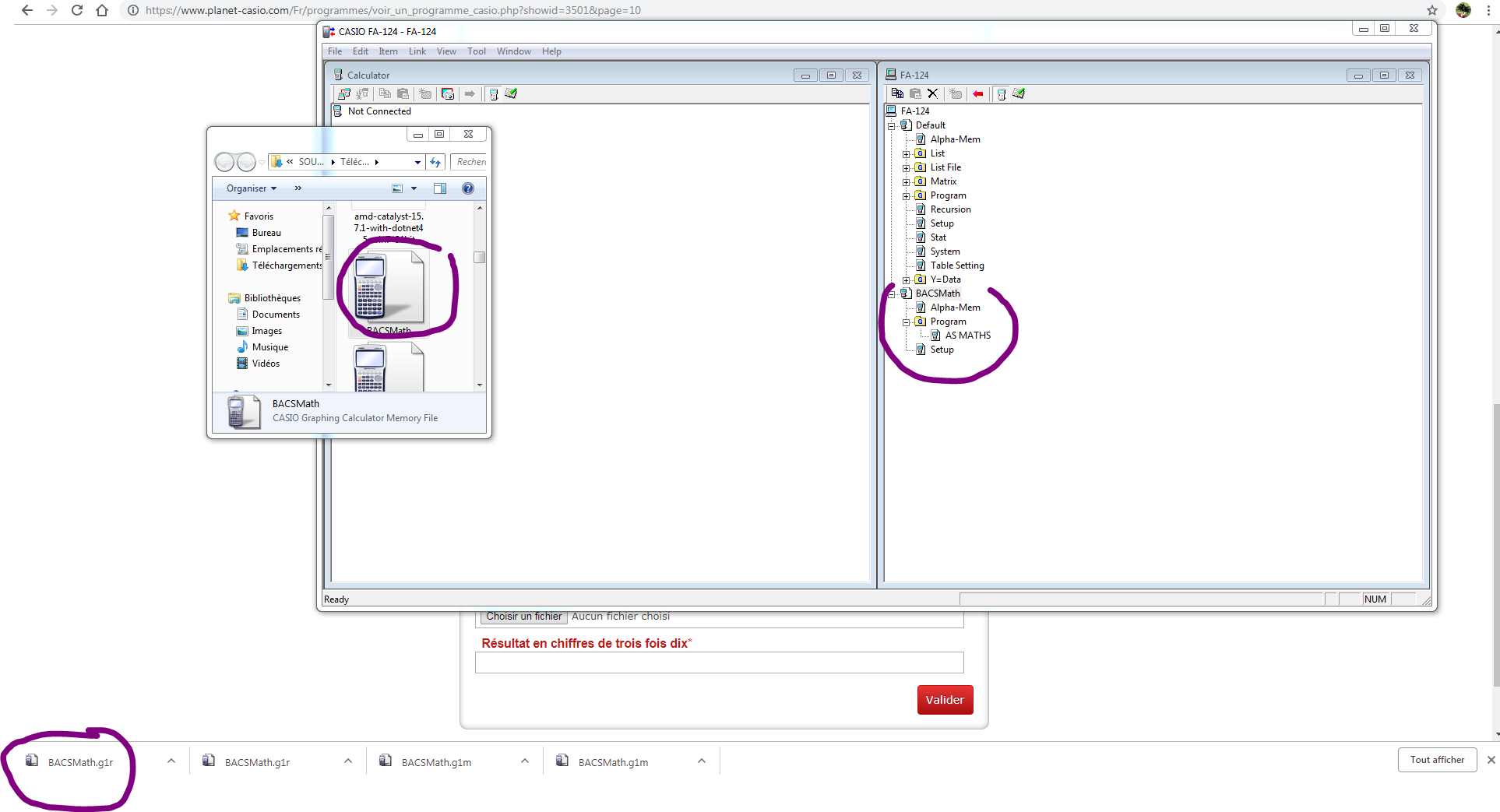The width and height of the screenshot is (1500, 812).
Task: Open the Edit menu
Action: [361, 51]
